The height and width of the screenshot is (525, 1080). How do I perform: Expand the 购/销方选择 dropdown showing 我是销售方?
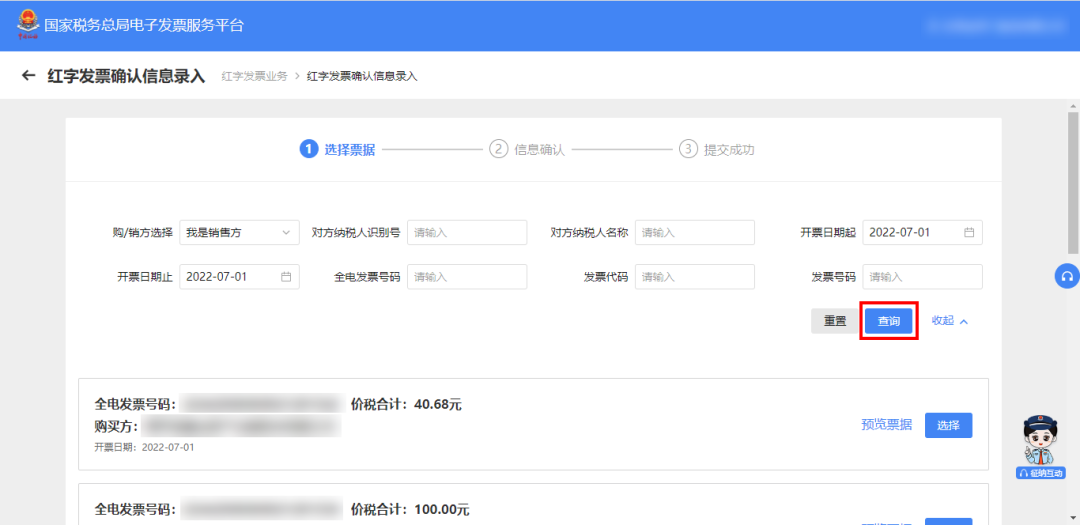tap(239, 233)
